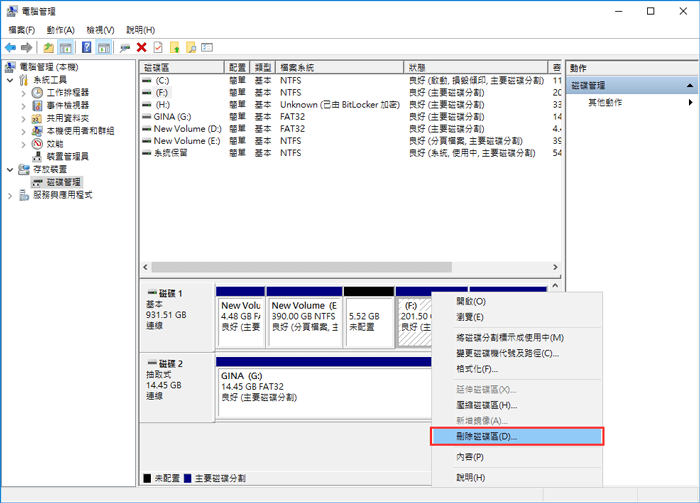Screen dimensions: 700x503
Task: Select 服務與應用程式 tree node
Action: (63, 195)
